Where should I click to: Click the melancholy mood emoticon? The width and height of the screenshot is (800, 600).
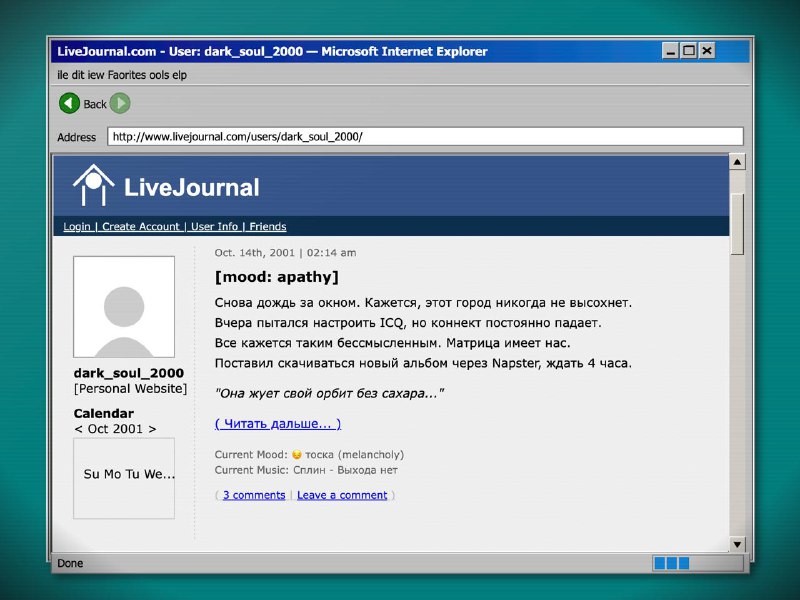[x=296, y=455]
